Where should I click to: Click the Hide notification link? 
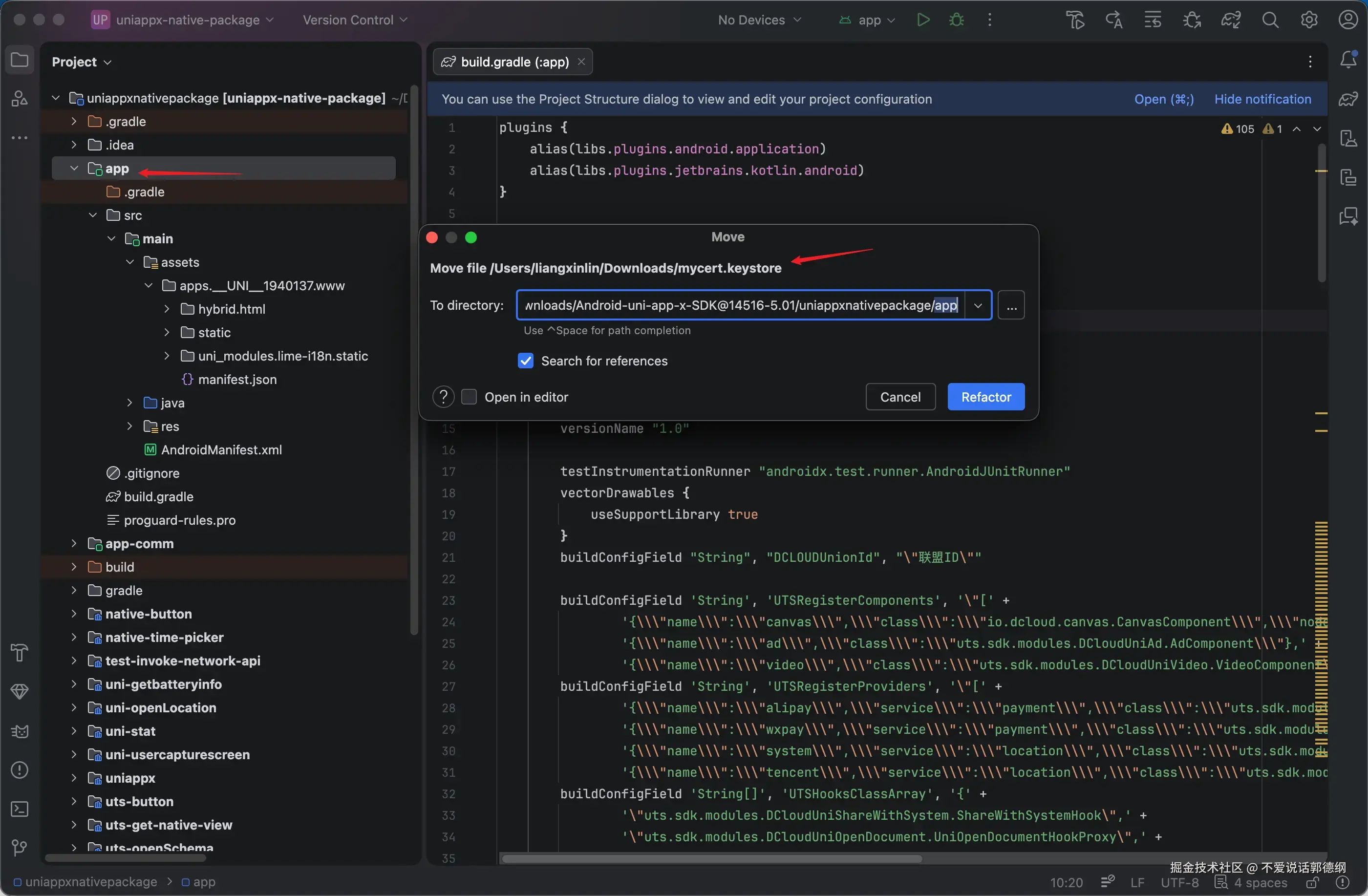pos(1262,99)
